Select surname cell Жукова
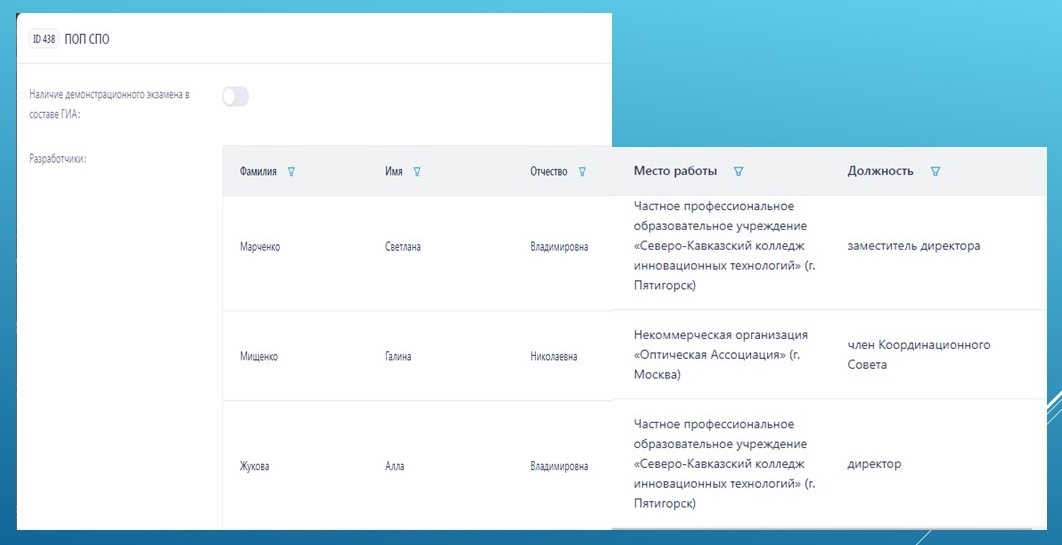The height and width of the screenshot is (545, 1062). (255, 466)
